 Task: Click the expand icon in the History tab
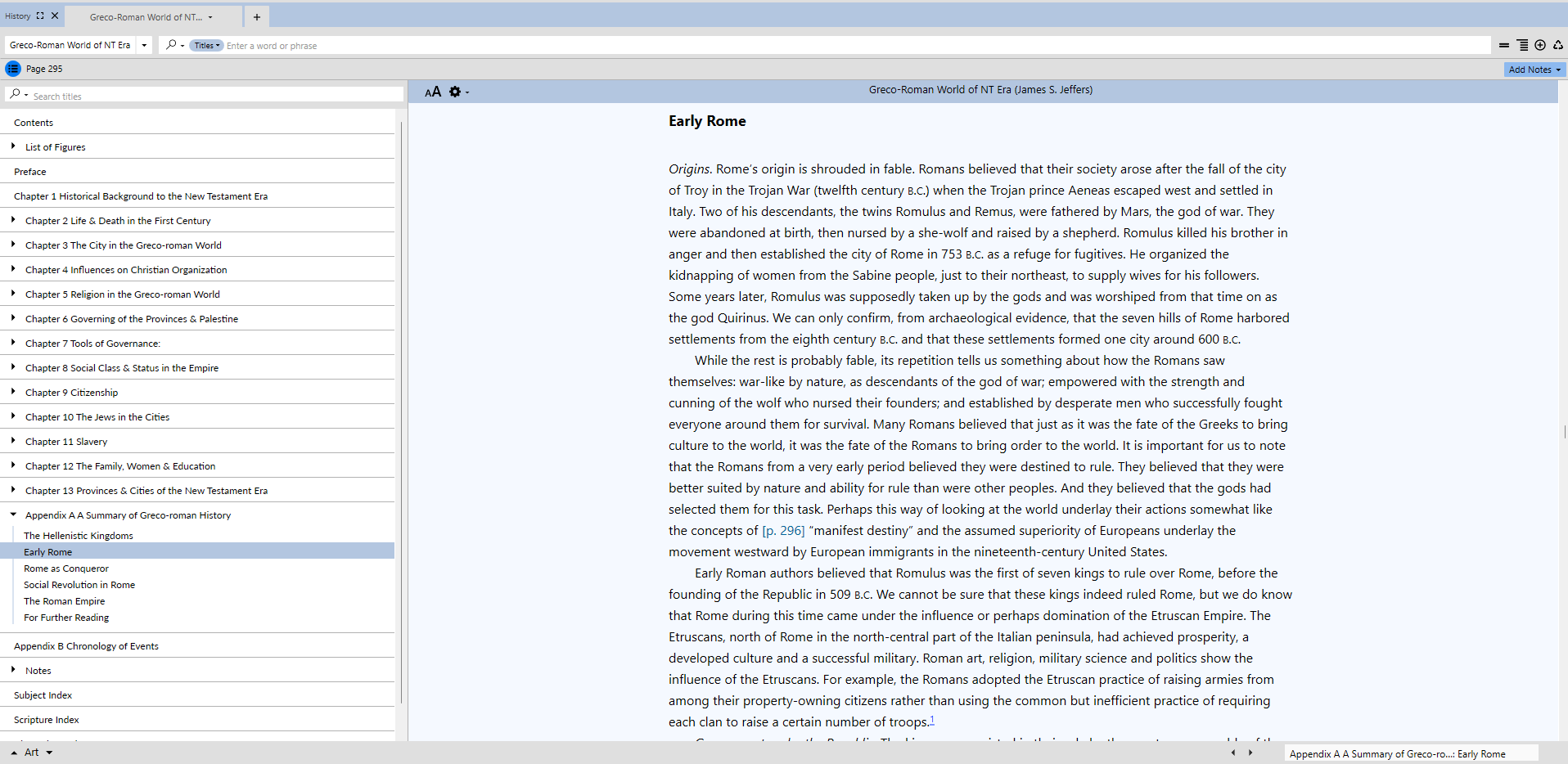40,16
